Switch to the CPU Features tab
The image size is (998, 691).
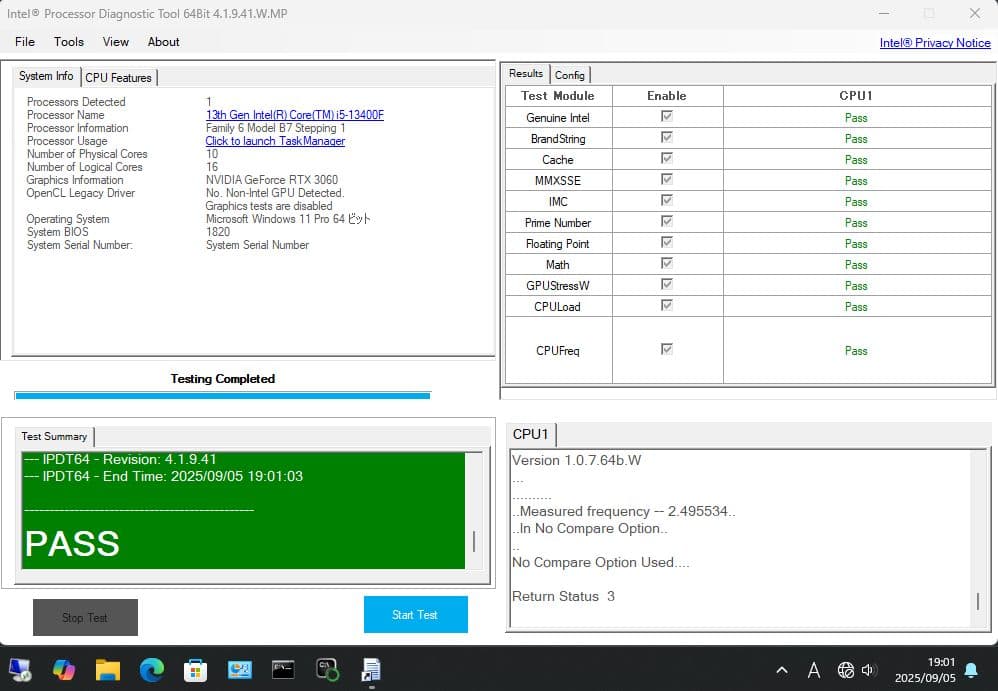coord(119,77)
